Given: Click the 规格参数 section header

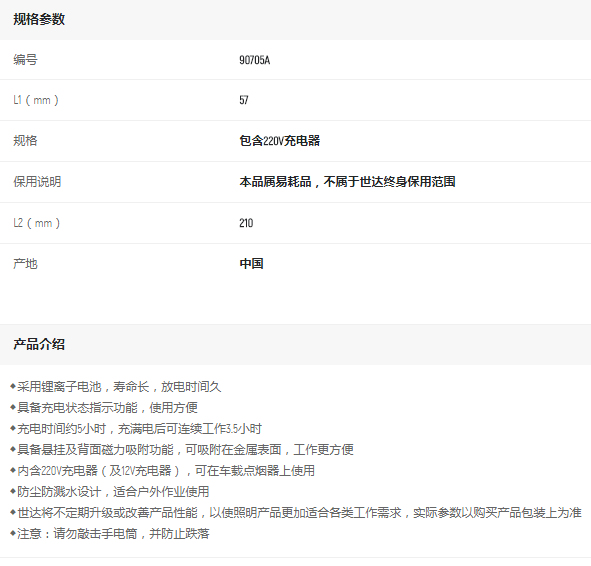Looking at the screenshot, I should 39,19.
